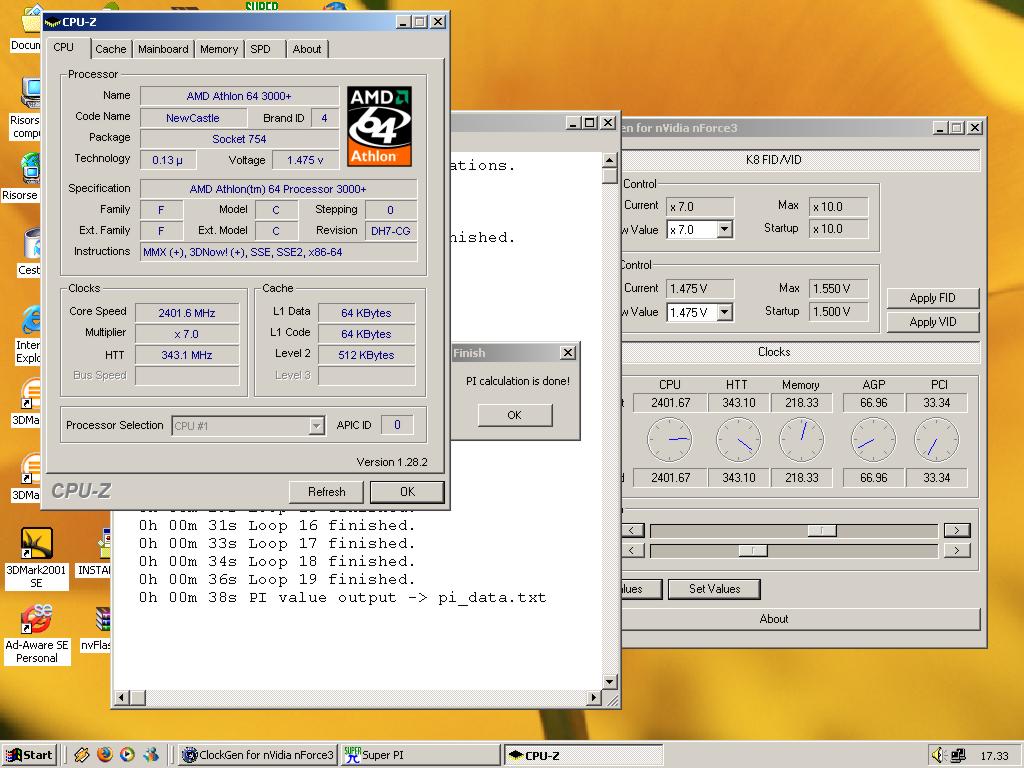The width and height of the screenshot is (1024, 768).
Task: Open the Mainboard tab in CPU-Z
Action: (x=163, y=49)
